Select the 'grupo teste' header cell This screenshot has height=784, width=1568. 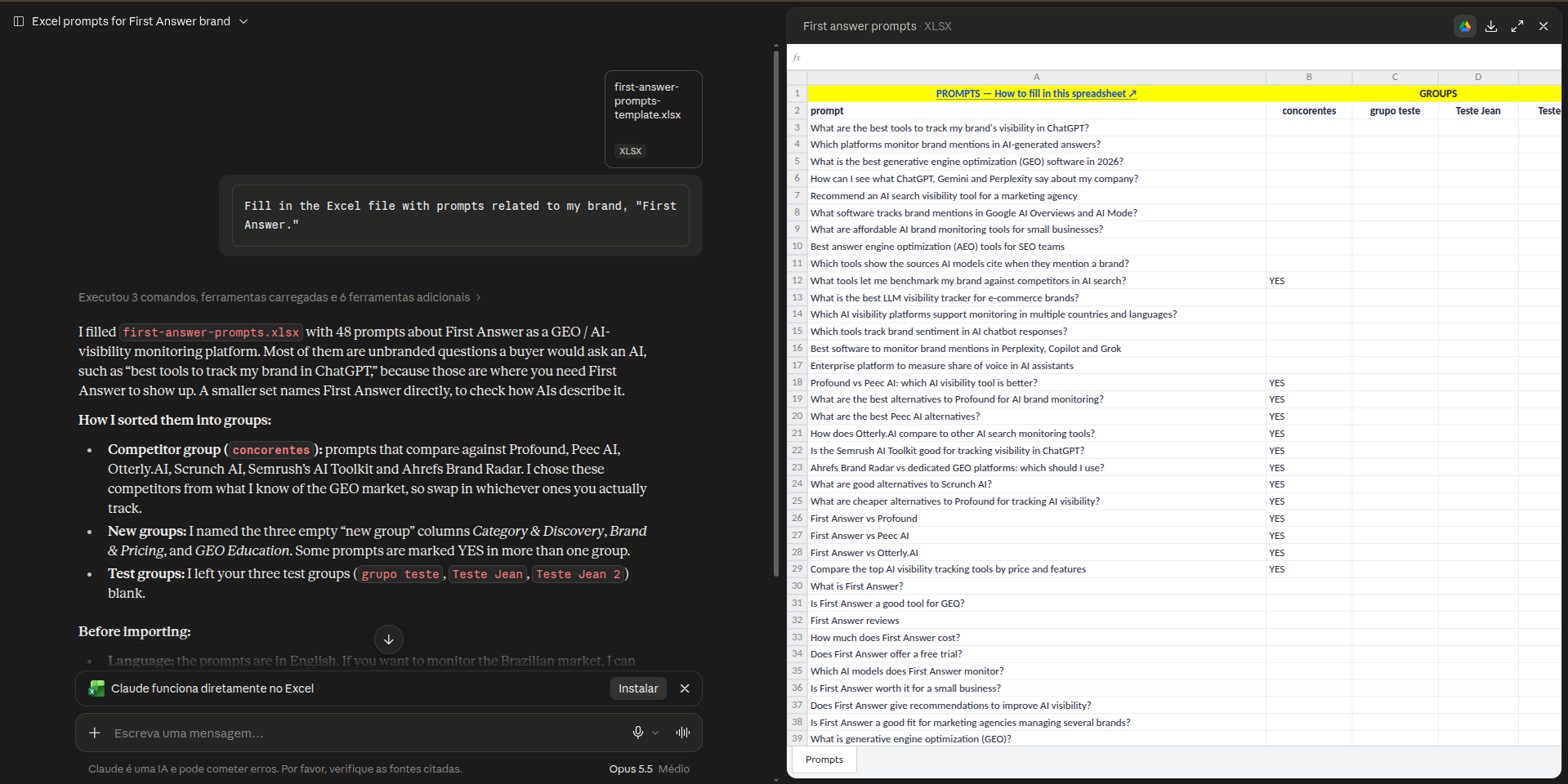(x=1395, y=111)
